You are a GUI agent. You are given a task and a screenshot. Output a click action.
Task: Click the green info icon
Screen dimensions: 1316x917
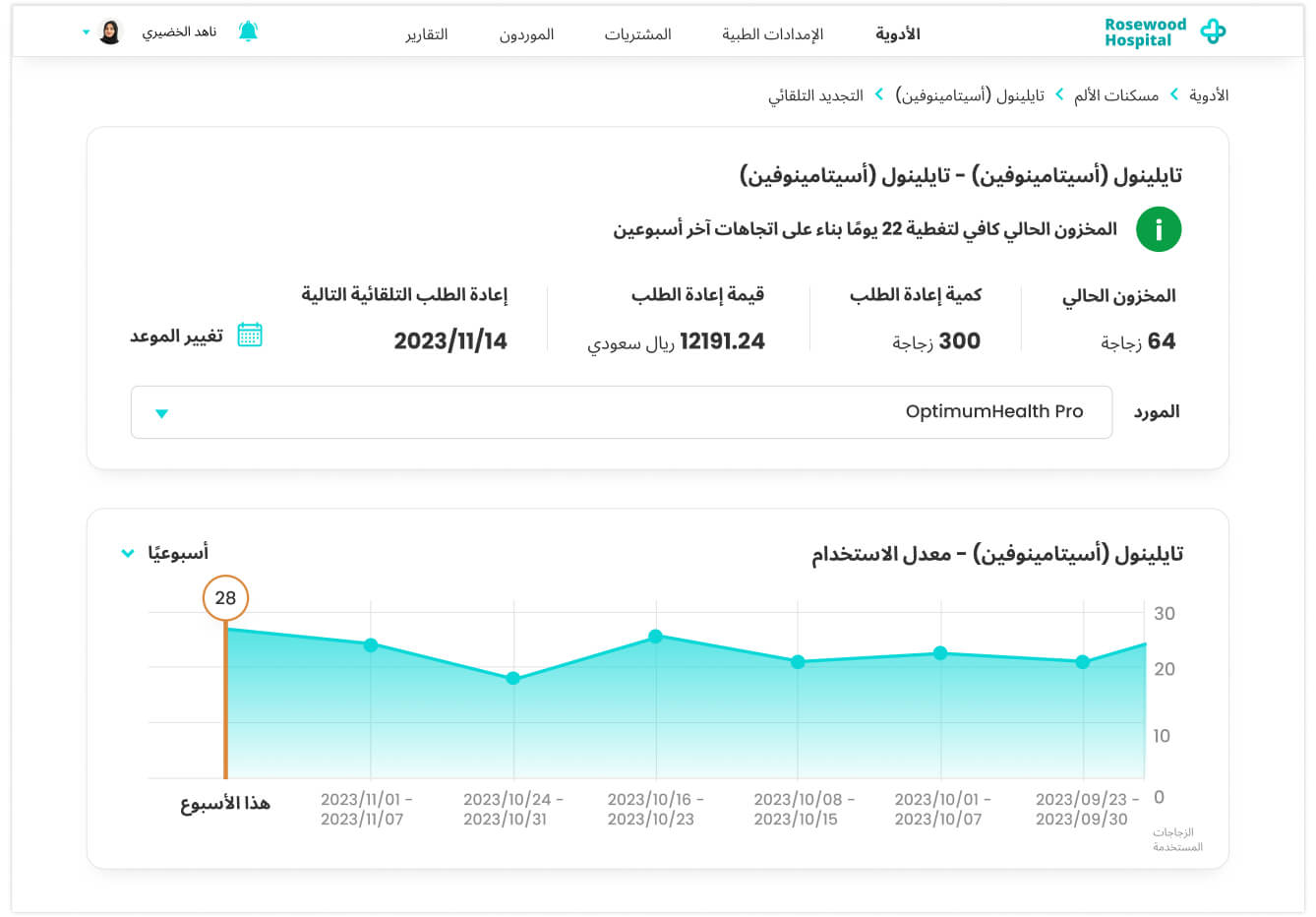coord(1158,230)
